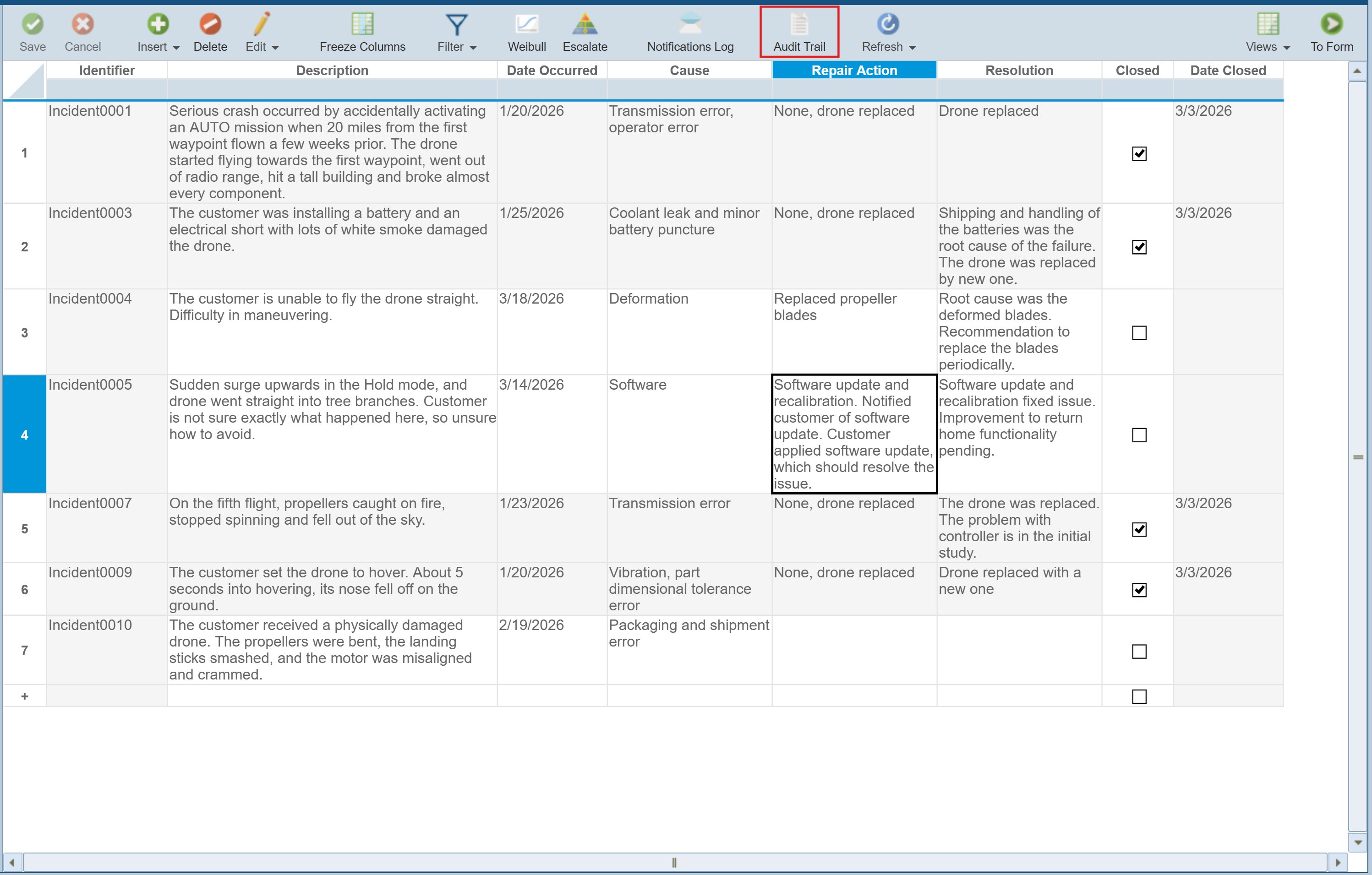Click the horizontal scrollbar right arrow
Image resolution: width=1372 pixels, height=875 pixels.
(x=1338, y=863)
